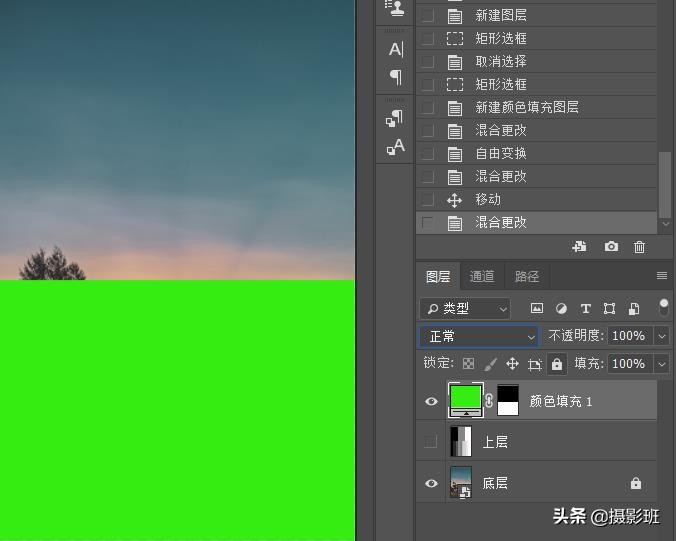
Task: Click 填充 100% value field
Action: [630, 364]
